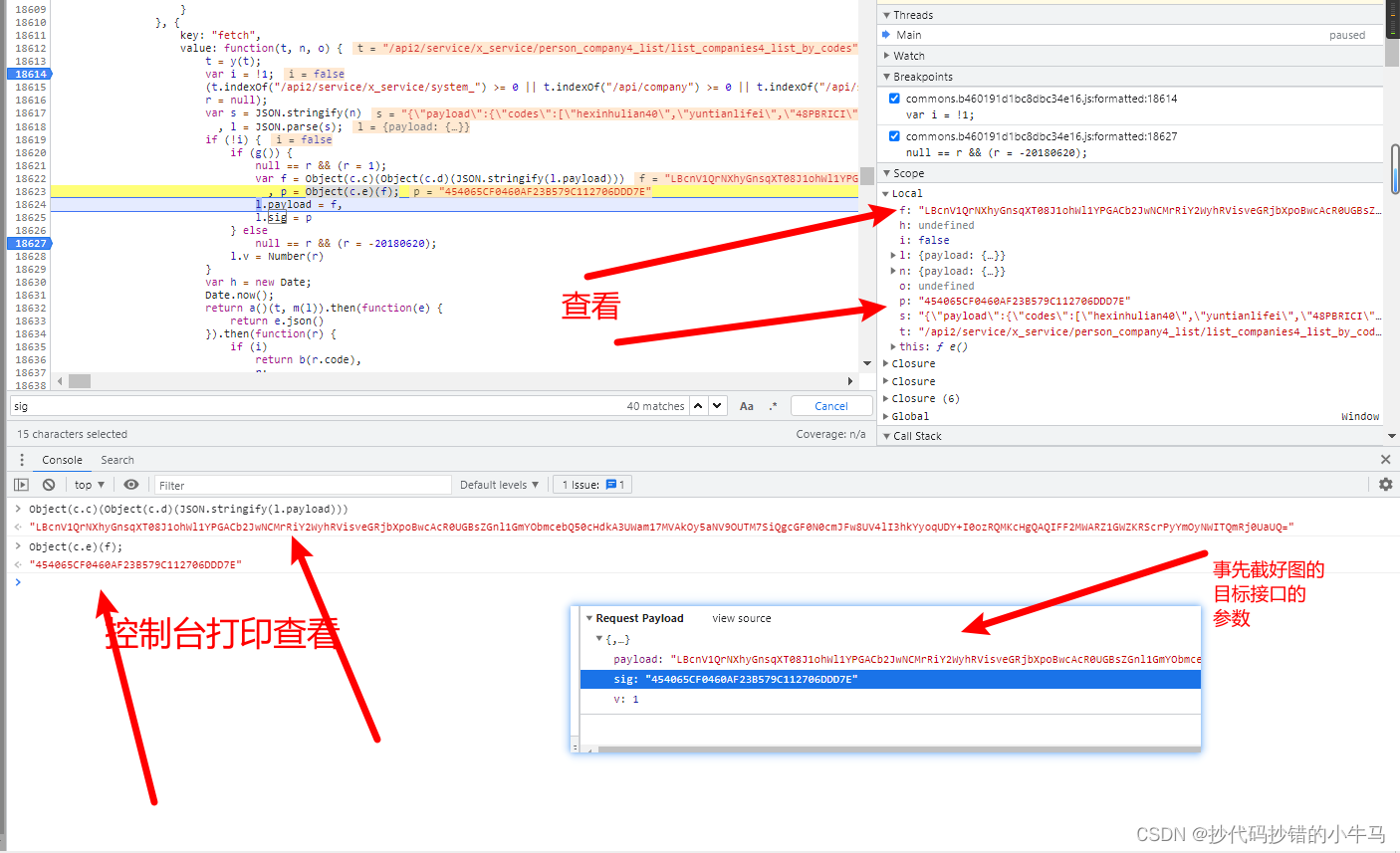Image resolution: width=1400 pixels, height=853 pixels.
Task: Click line number 18632
Action: pos(30,308)
